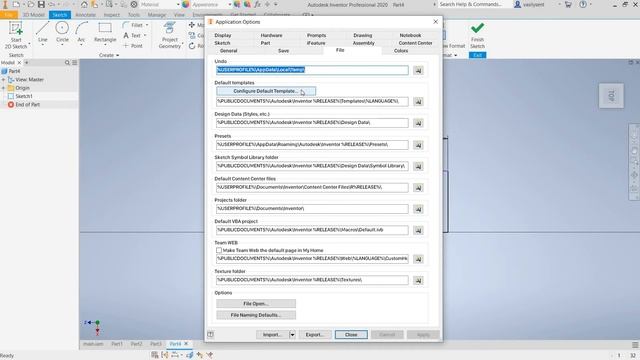This screenshot has width=640, height=360.
Task: Open the Import button dropdown arrow
Action: (292, 335)
